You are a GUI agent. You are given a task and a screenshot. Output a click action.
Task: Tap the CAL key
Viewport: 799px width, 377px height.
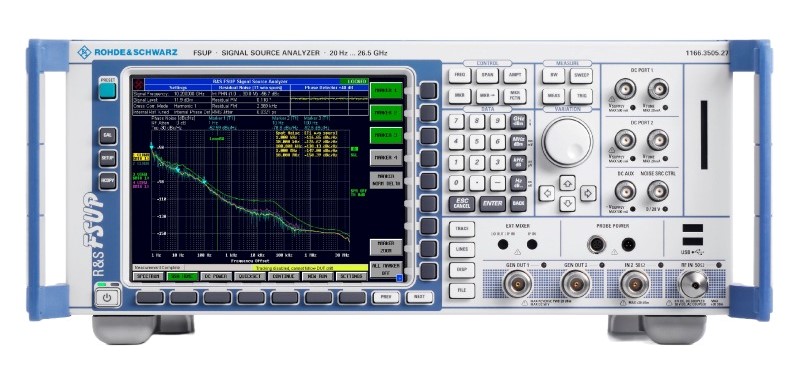tap(108, 136)
